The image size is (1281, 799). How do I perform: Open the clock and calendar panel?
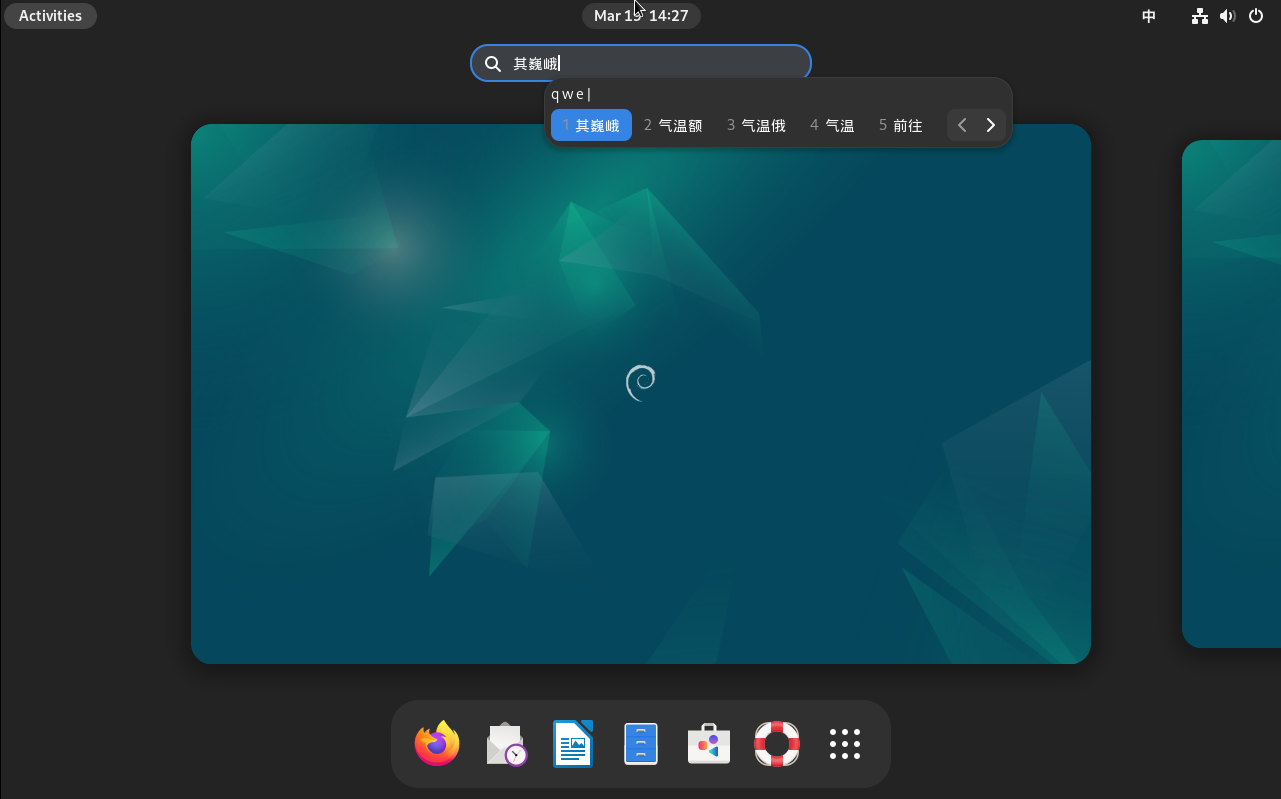641,16
